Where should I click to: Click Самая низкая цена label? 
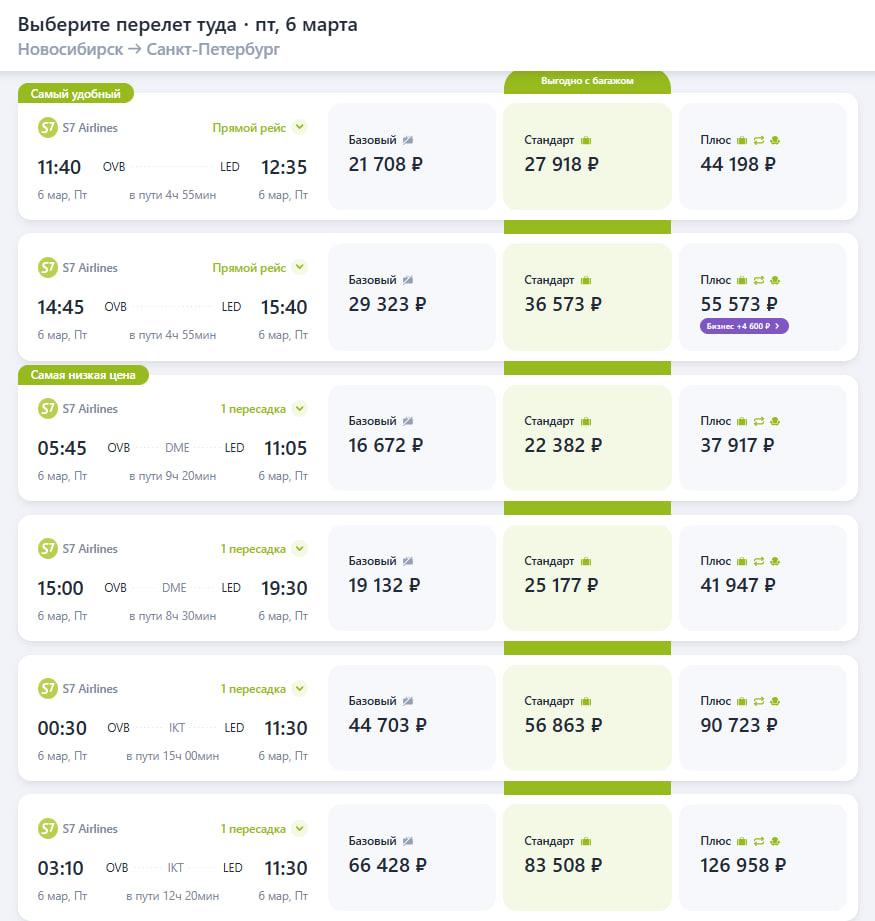click(x=84, y=375)
